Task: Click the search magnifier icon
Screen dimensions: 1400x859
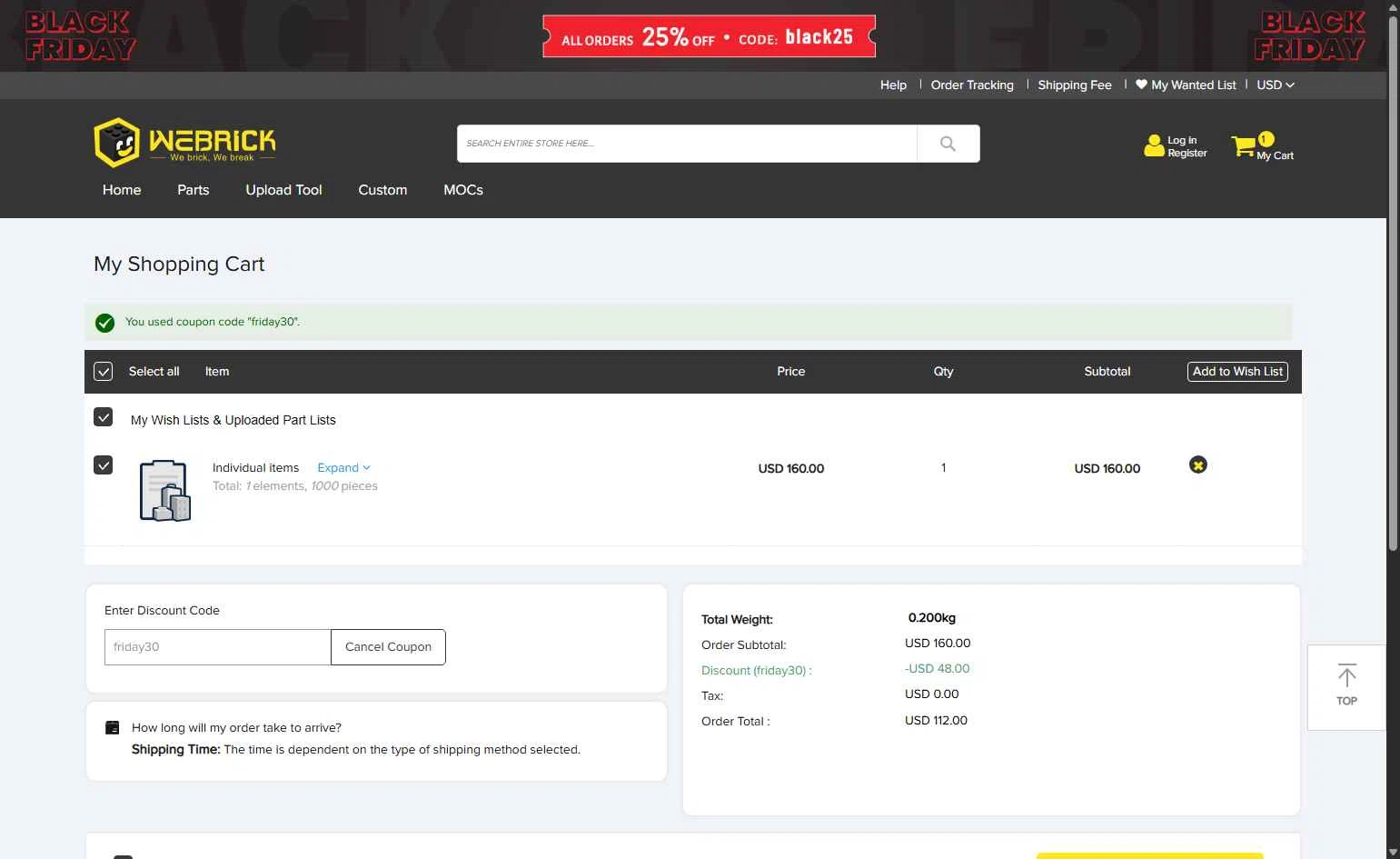Action: 948,144
